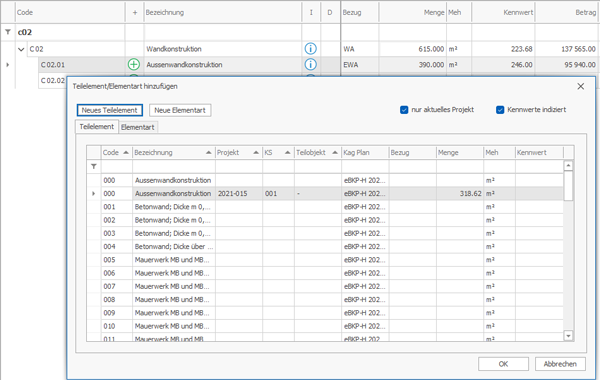600x380 pixels.
Task: Sort dialog grid by Teilobjekt column
Action: pyautogui.click(x=318, y=153)
